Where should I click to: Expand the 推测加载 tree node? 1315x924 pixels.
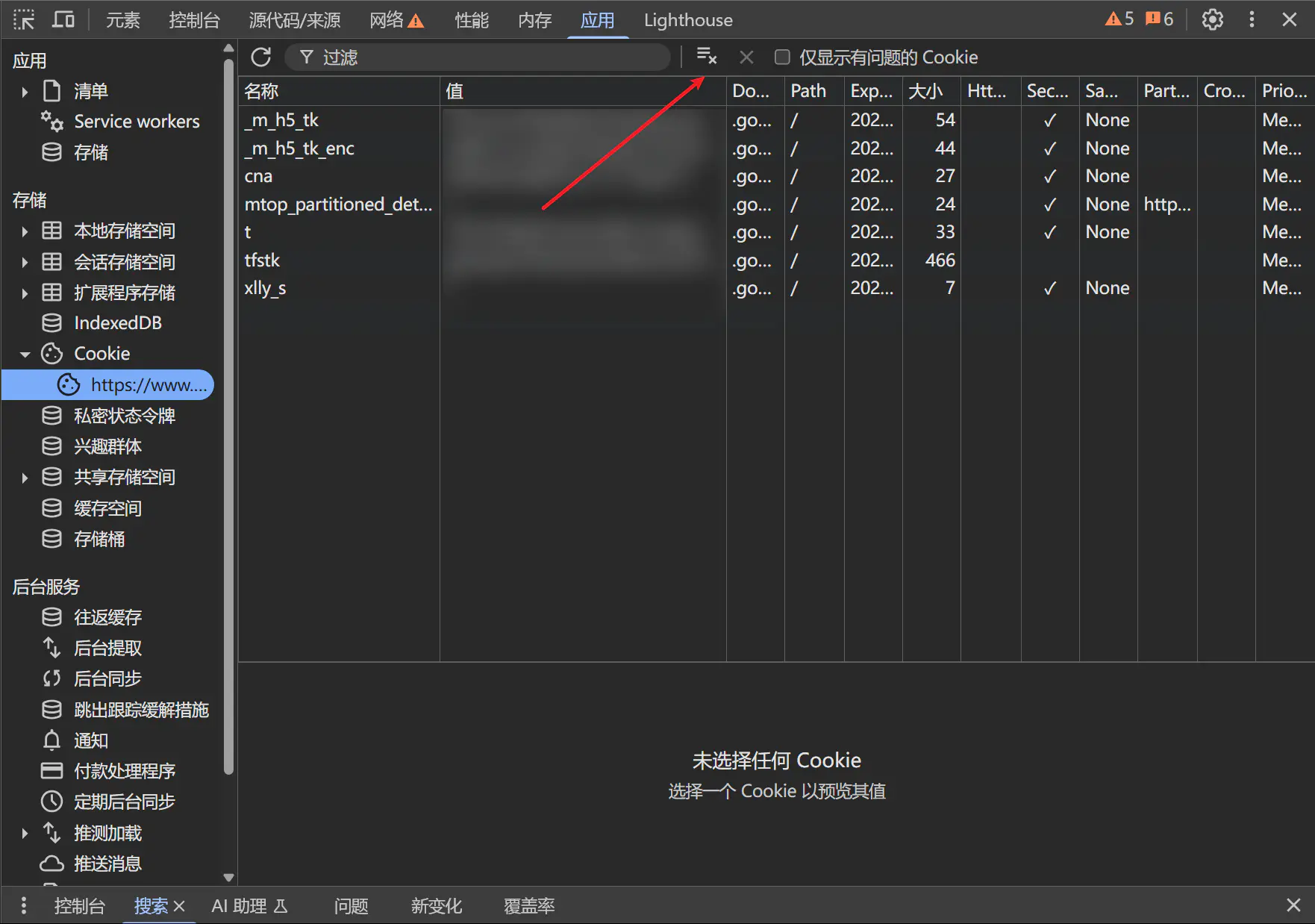point(25,833)
